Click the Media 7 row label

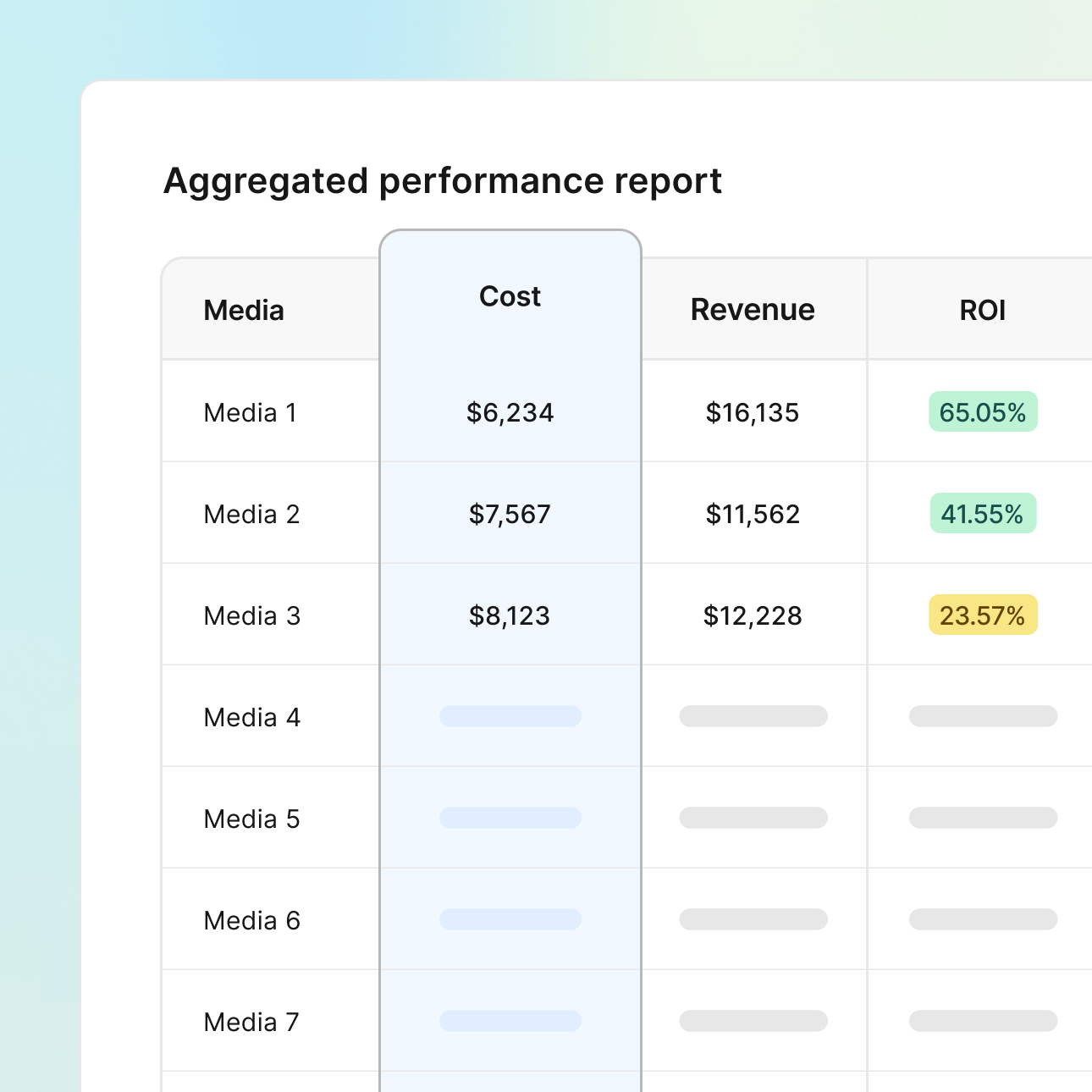[251, 1022]
